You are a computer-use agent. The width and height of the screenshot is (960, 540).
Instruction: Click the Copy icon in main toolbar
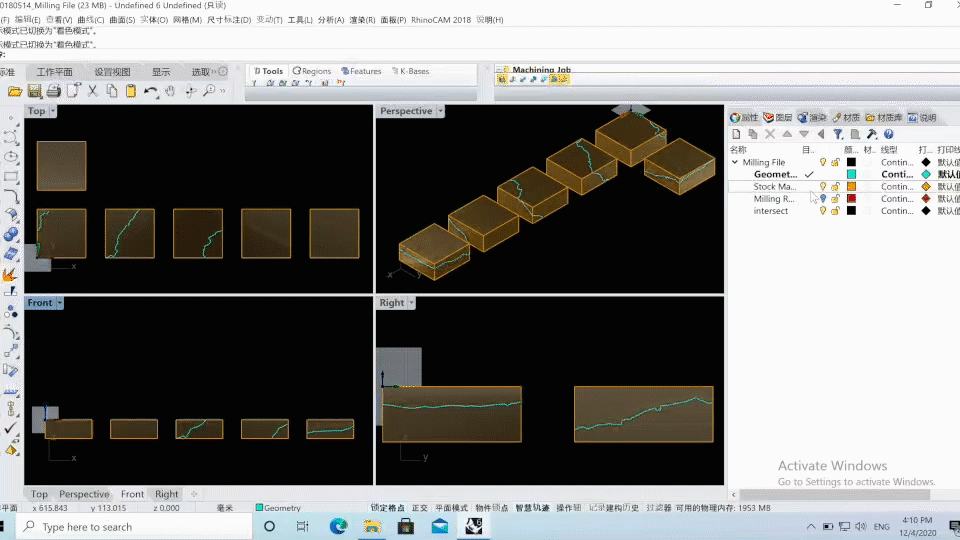[112, 91]
